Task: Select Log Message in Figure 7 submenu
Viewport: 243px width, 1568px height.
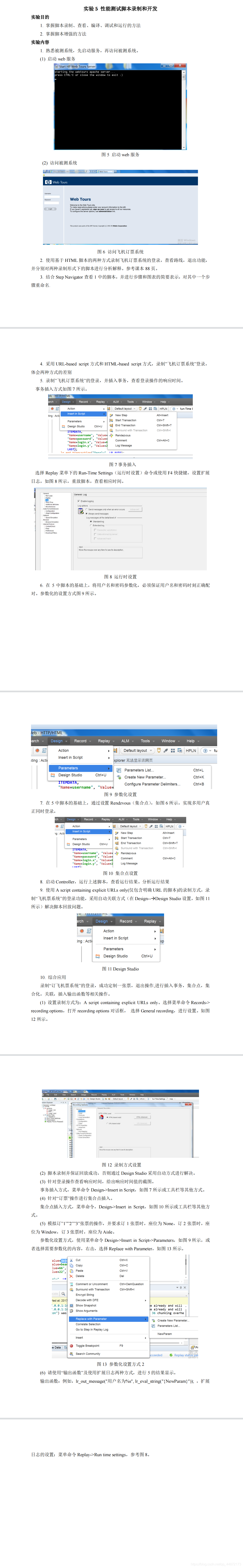Action: pyautogui.click(x=124, y=445)
